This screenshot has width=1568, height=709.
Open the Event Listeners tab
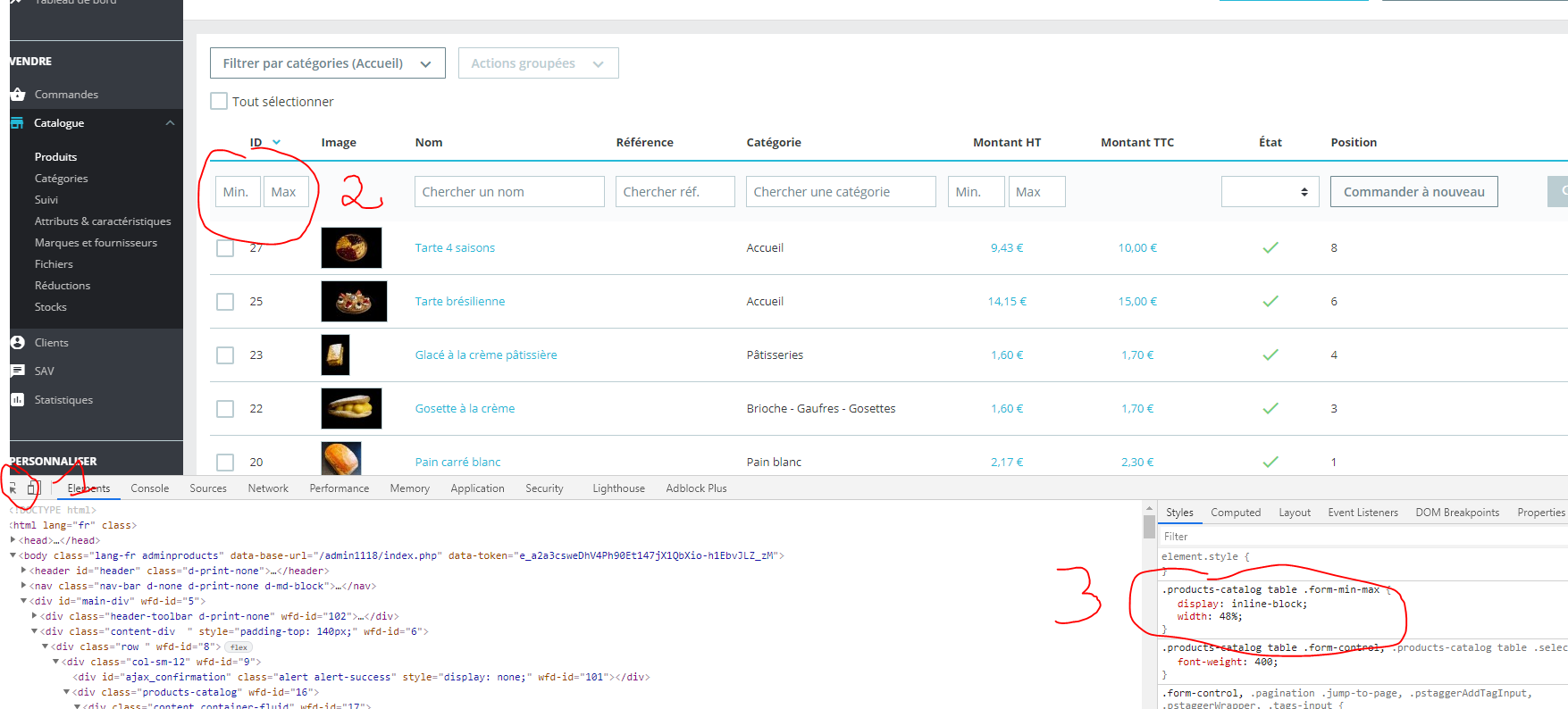tap(1363, 513)
